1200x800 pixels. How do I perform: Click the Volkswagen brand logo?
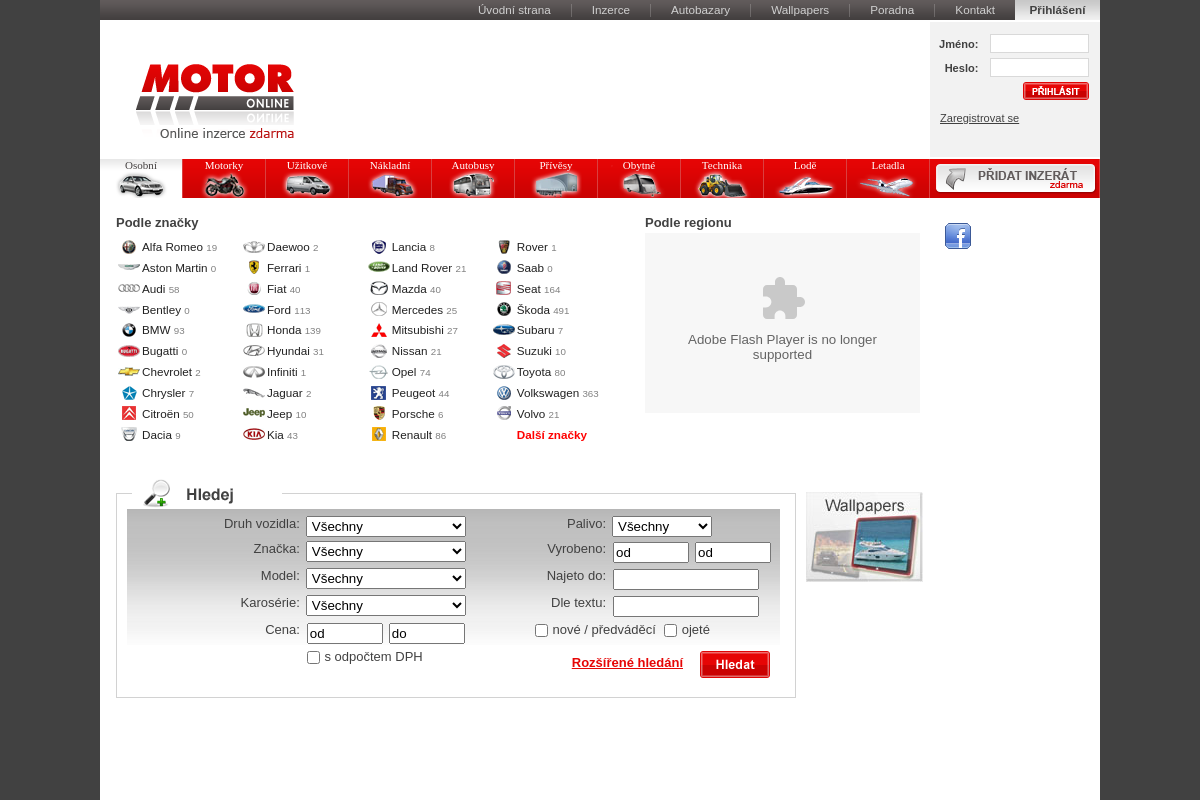[x=503, y=393]
